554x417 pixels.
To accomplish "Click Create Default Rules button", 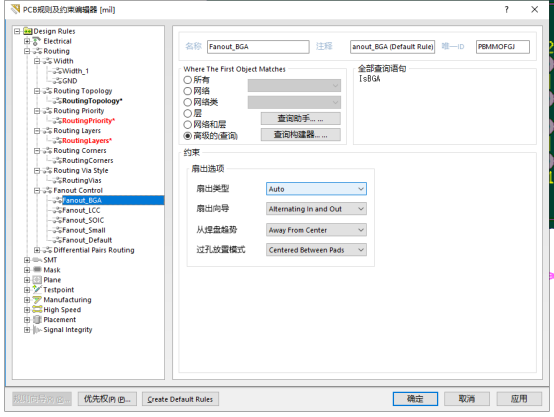I will click(x=180, y=399).
